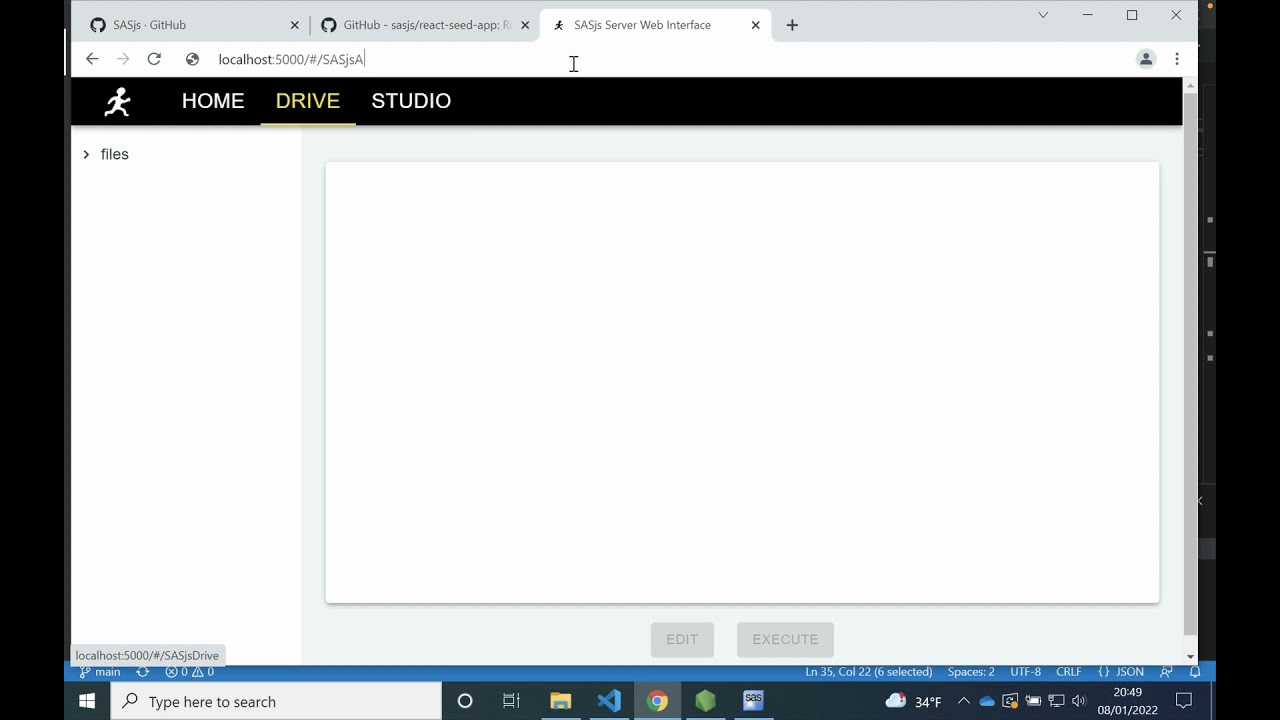Switch to the DRIVE tab
The height and width of the screenshot is (720, 1280).
click(308, 101)
